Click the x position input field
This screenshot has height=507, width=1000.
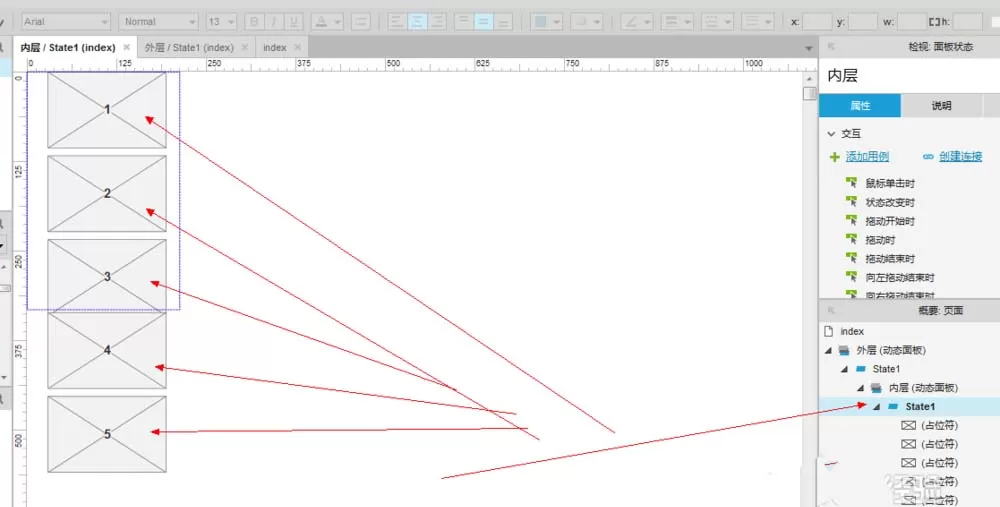click(817, 22)
